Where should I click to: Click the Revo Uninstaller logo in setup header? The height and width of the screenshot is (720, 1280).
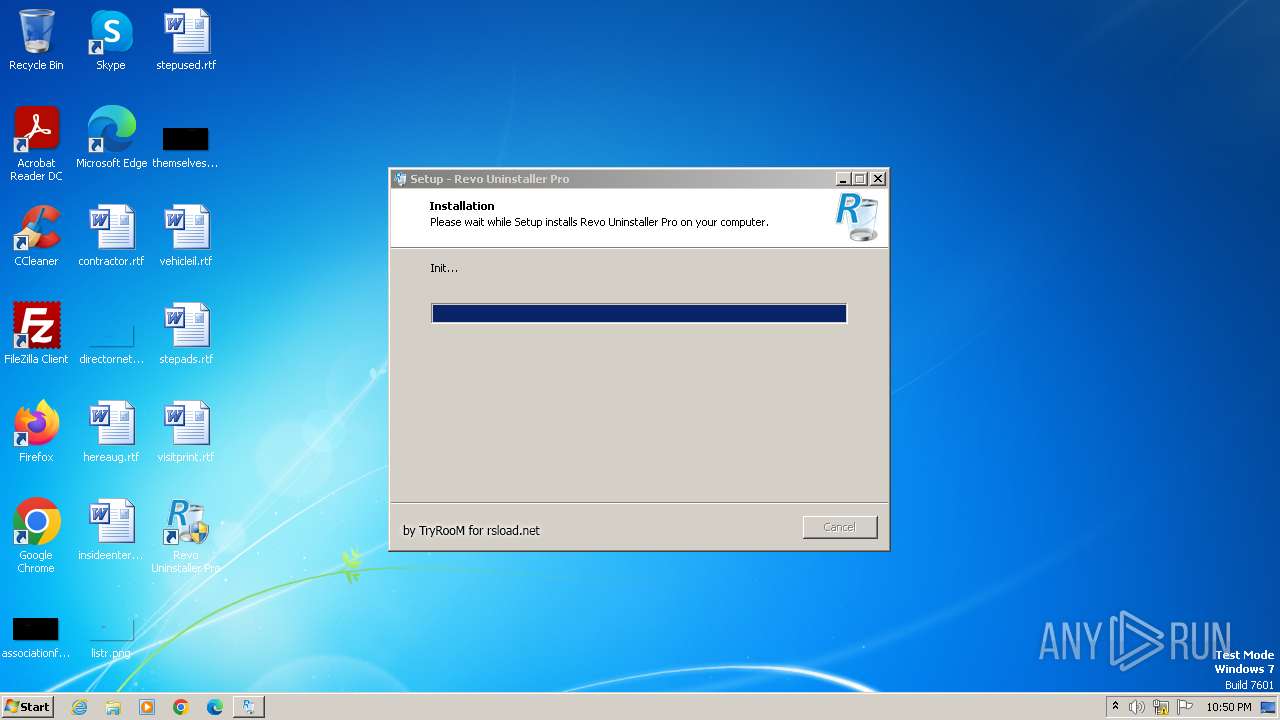856,218
